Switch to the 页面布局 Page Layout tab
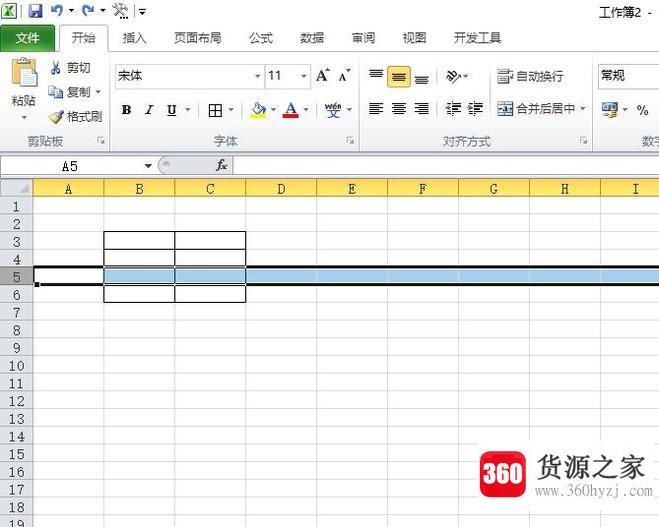The width and height of the screenshot is (659, 527). [x=198, y=38]
